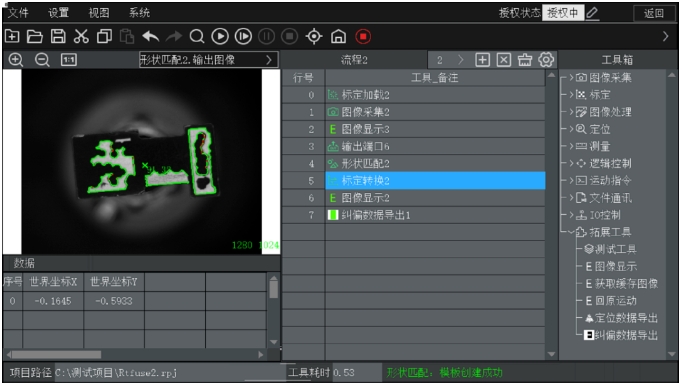The height and width of the screenshot is (386, 682).
Task: Click the 世界坐标X value -0.1645
Action: pyautogui.click(x=53, y=301)
